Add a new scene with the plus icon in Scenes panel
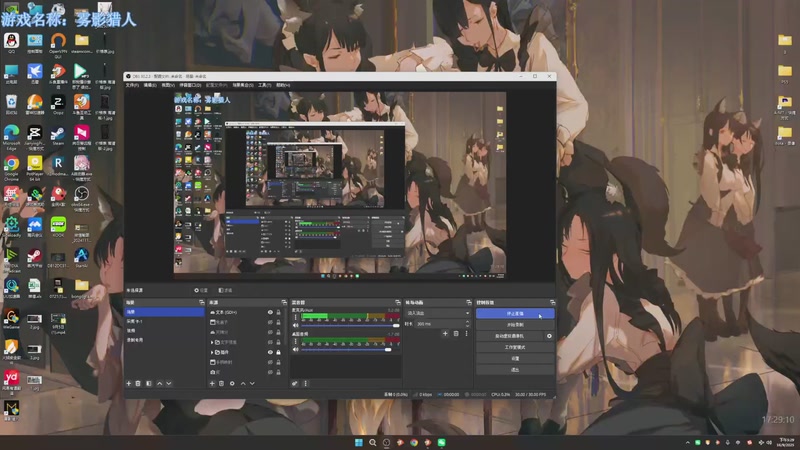The width and height of the screenshot is (800, 450). 129,383
